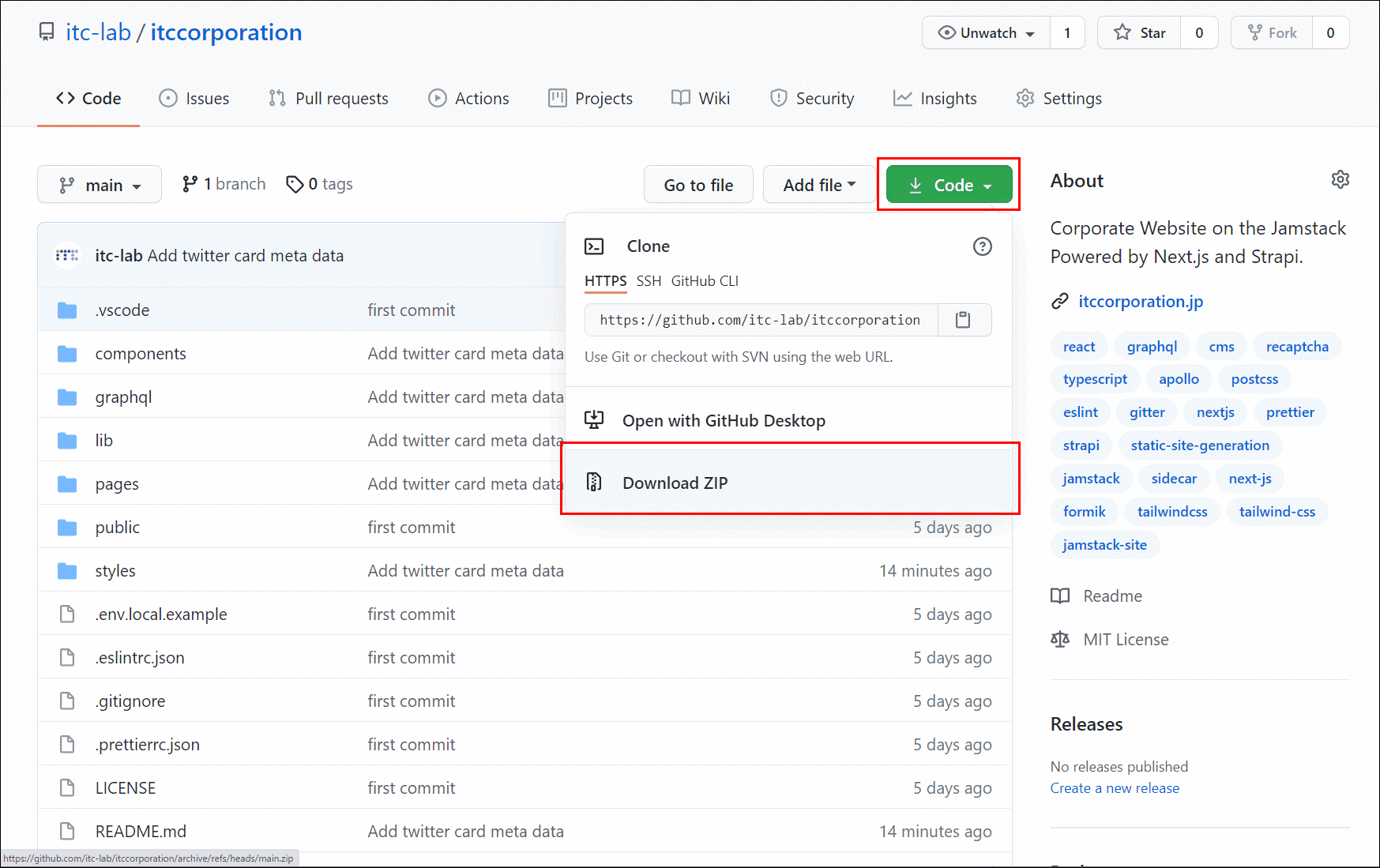The width and height of the screenshot is (1380, 868).
Task: Click the styles folder icon
Action: point(67,571)
